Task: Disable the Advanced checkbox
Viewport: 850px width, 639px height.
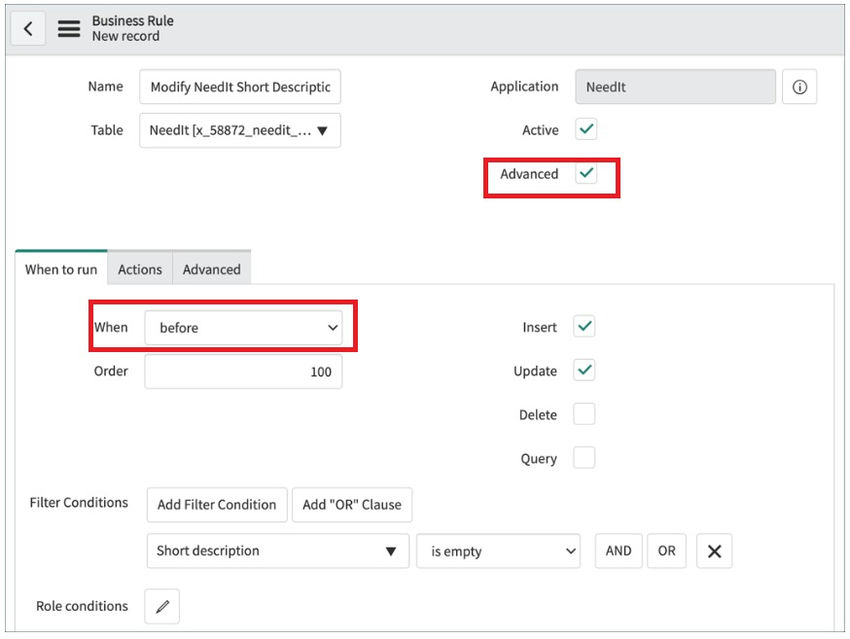Action: click(x=586, y=173)
